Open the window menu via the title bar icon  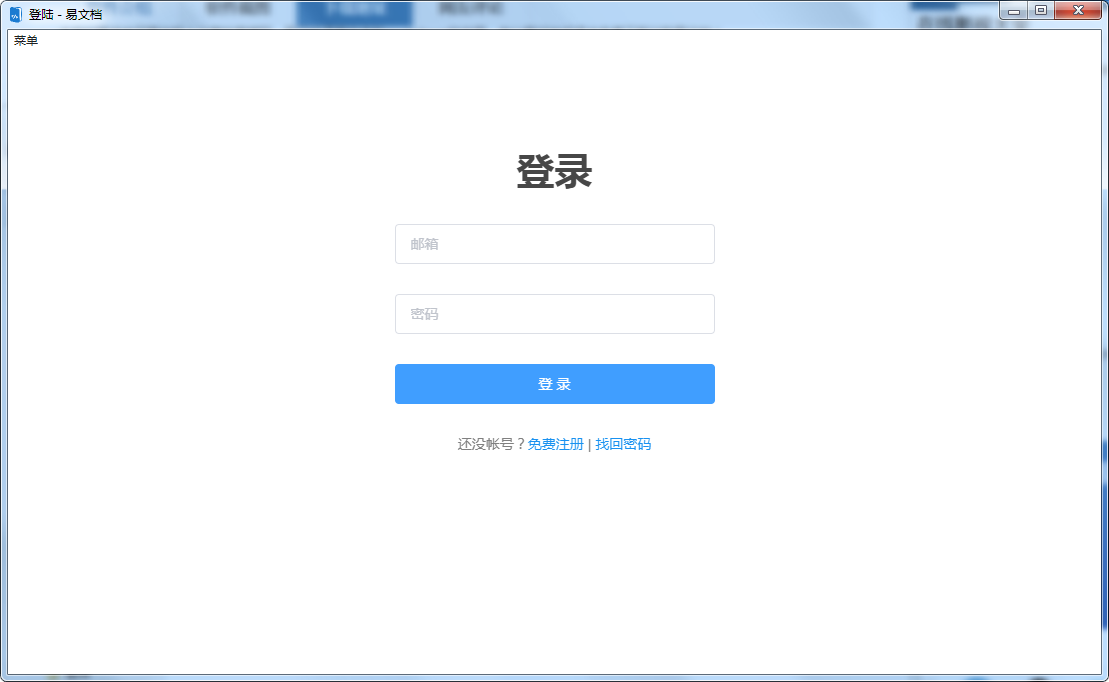14,10
